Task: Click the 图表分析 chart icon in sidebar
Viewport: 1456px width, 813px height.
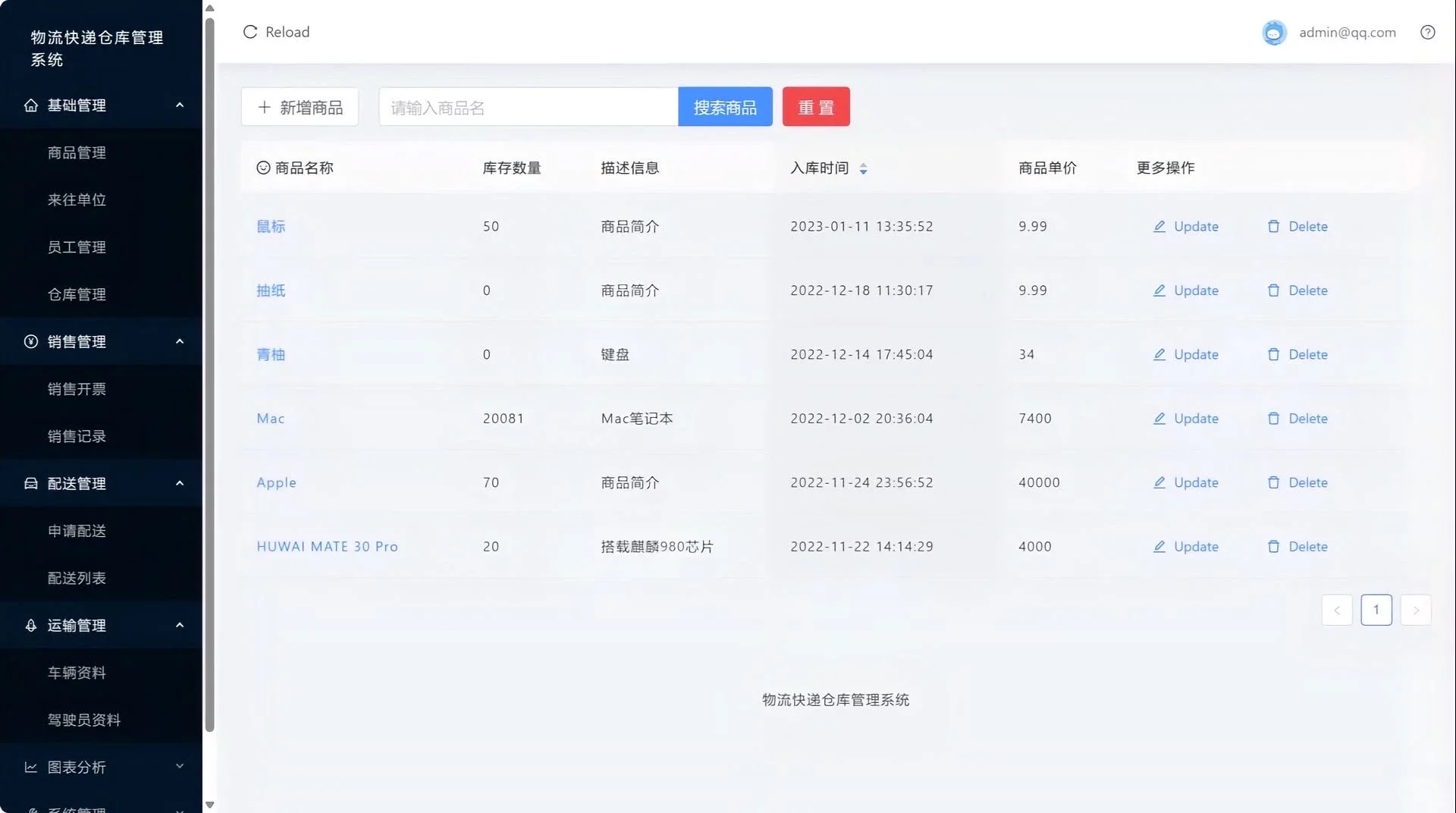Action: tap(30, 767)
